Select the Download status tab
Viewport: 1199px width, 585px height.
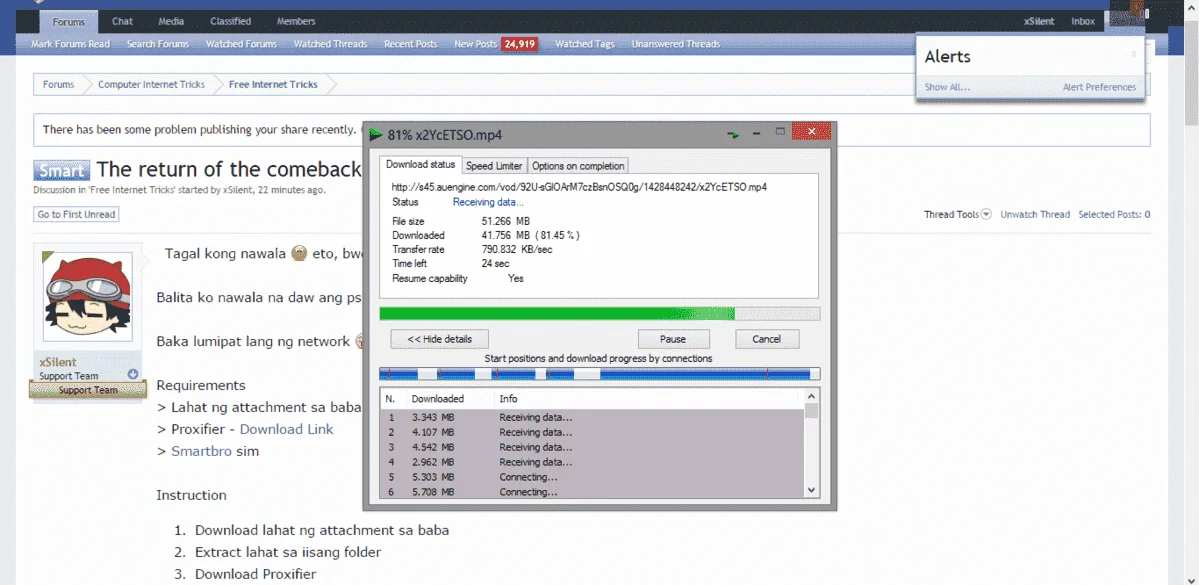coord(421,164)
